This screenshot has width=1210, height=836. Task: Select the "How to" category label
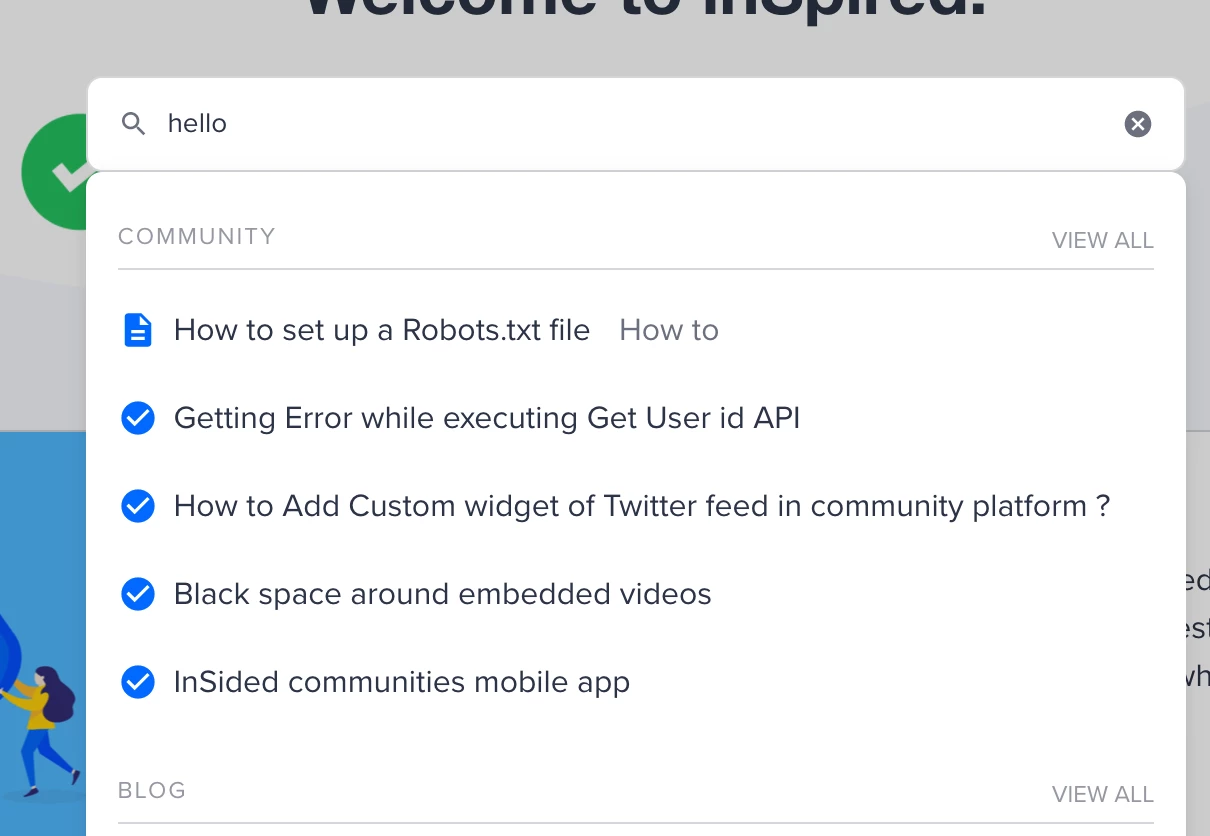[669, 330]
